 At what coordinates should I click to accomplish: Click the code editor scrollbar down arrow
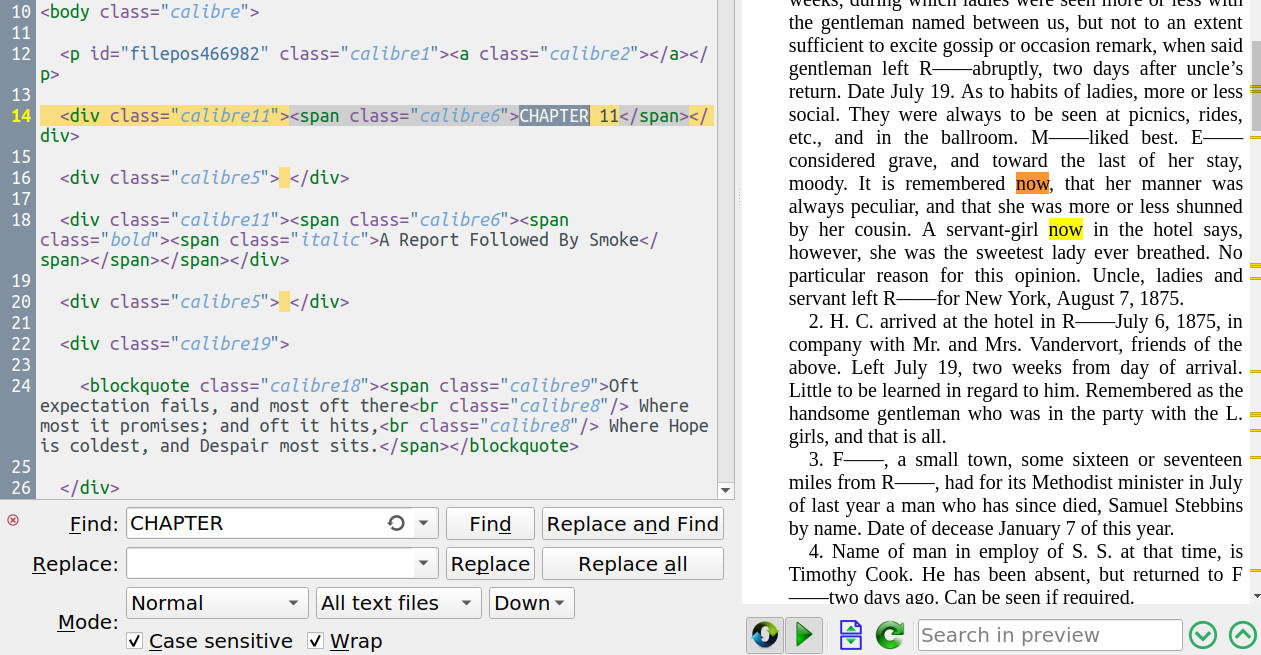coord(726,490)
